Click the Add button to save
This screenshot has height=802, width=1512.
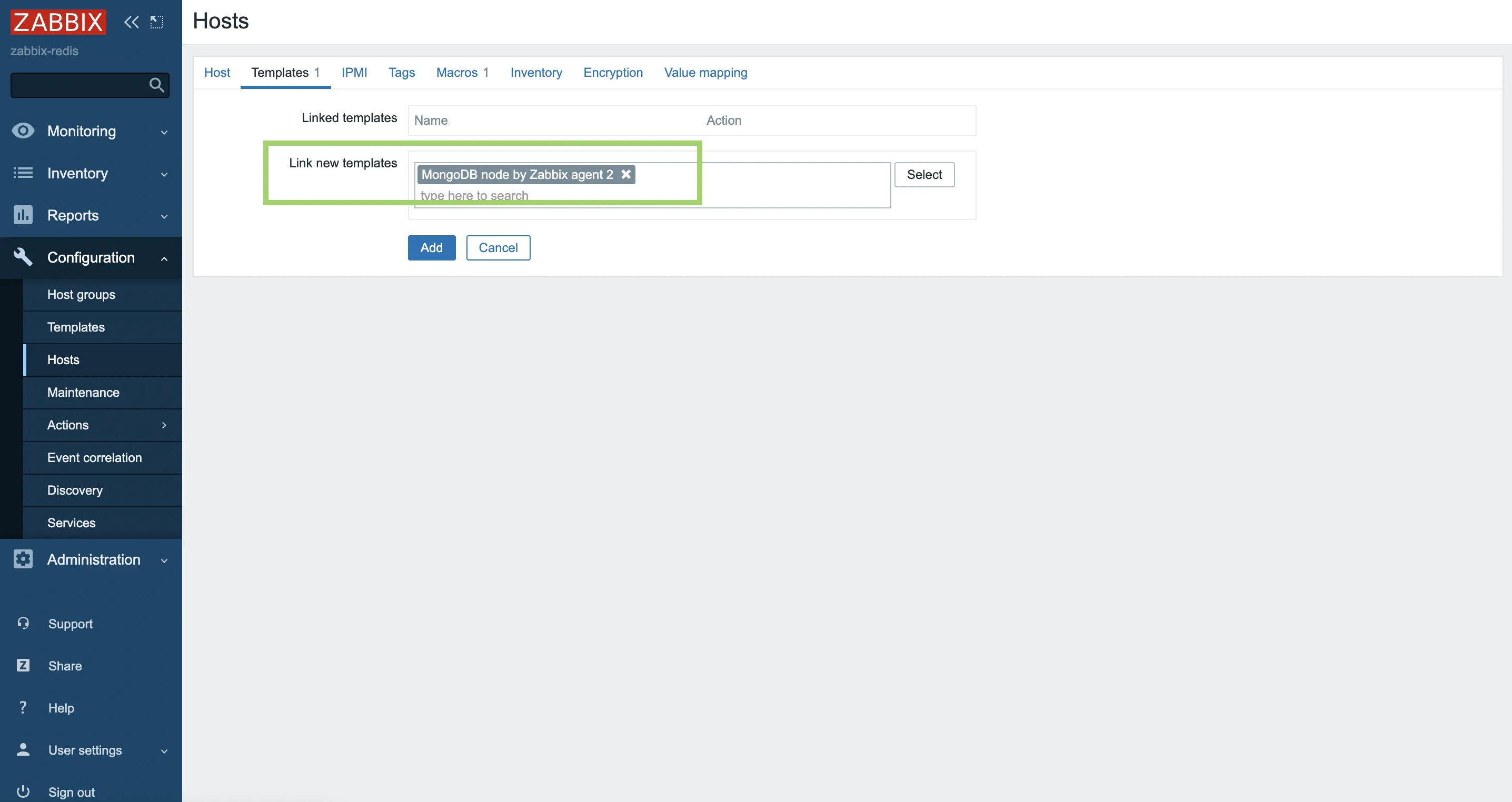(431, 247)
